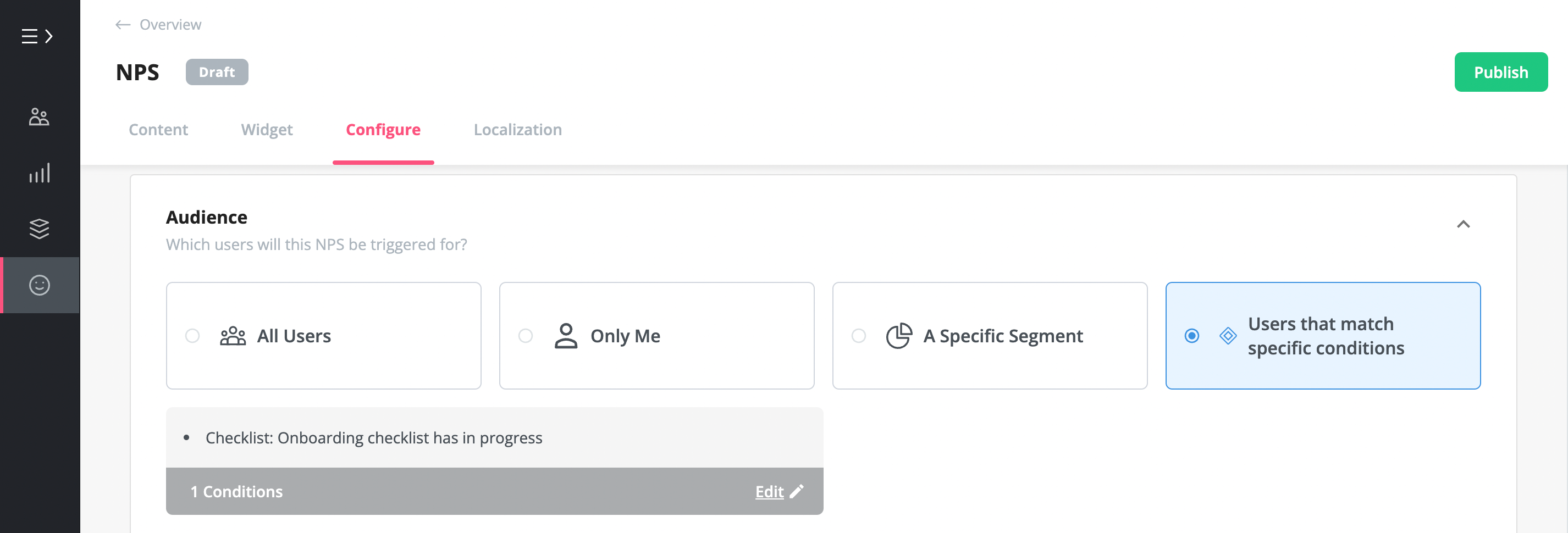Click the pie chart segment icon
The width and height of the screenshot is (1568, 533).
point(898,336)
